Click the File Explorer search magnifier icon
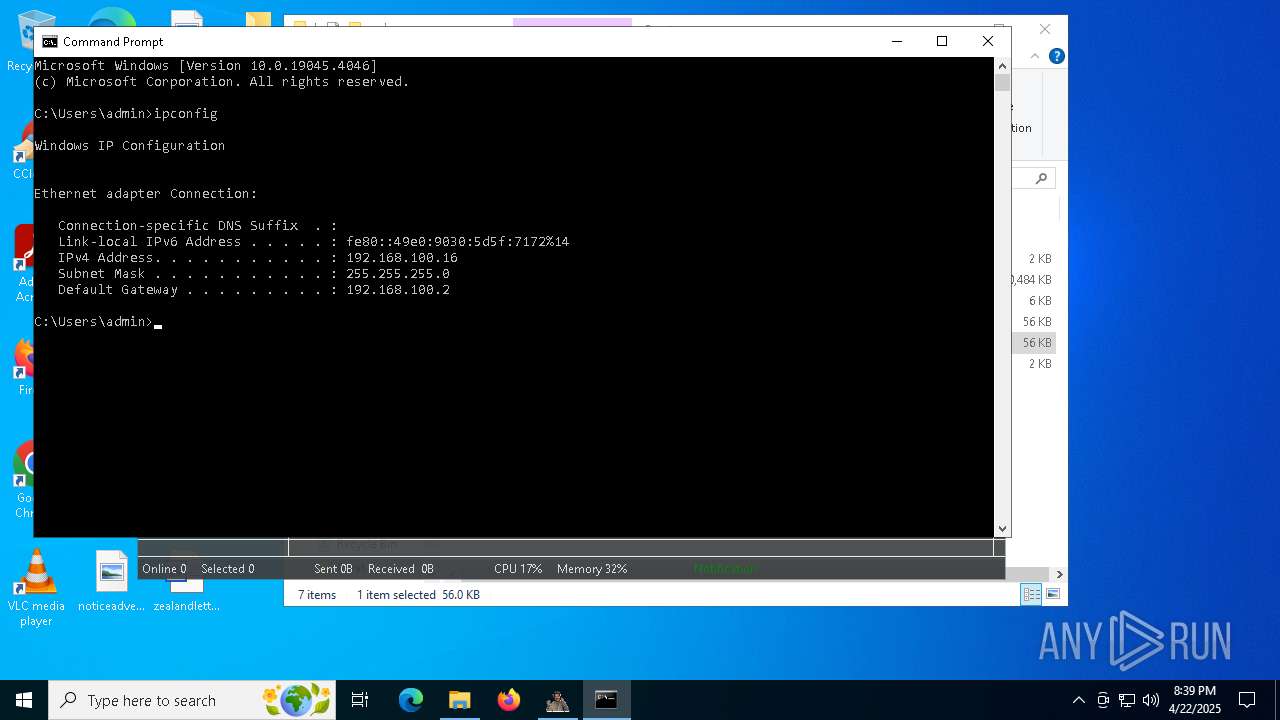The height and width of the screenshot is (720, 1280). pos(1041,179)
